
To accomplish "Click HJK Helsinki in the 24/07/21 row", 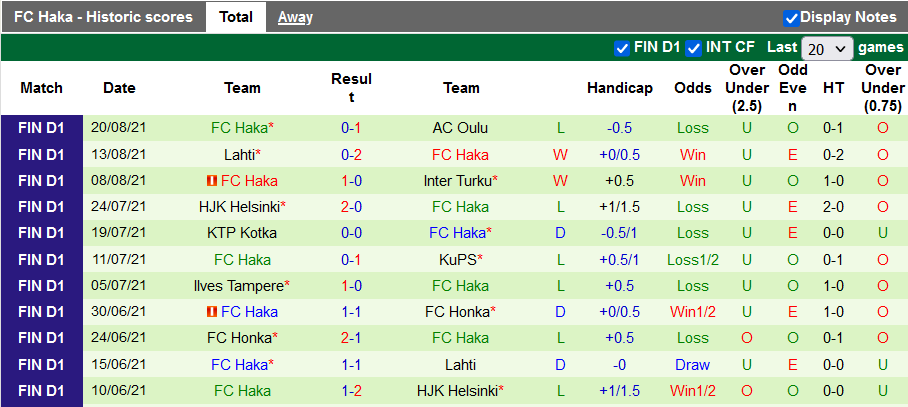I will click(238, 207).
